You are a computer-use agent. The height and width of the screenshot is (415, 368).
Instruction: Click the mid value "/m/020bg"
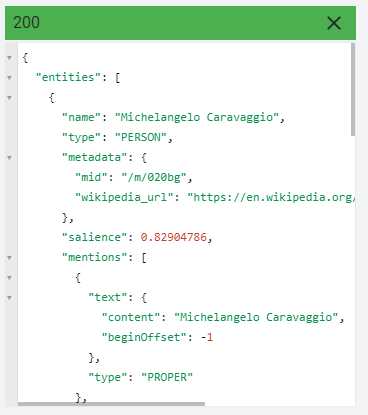click(154, 177)
